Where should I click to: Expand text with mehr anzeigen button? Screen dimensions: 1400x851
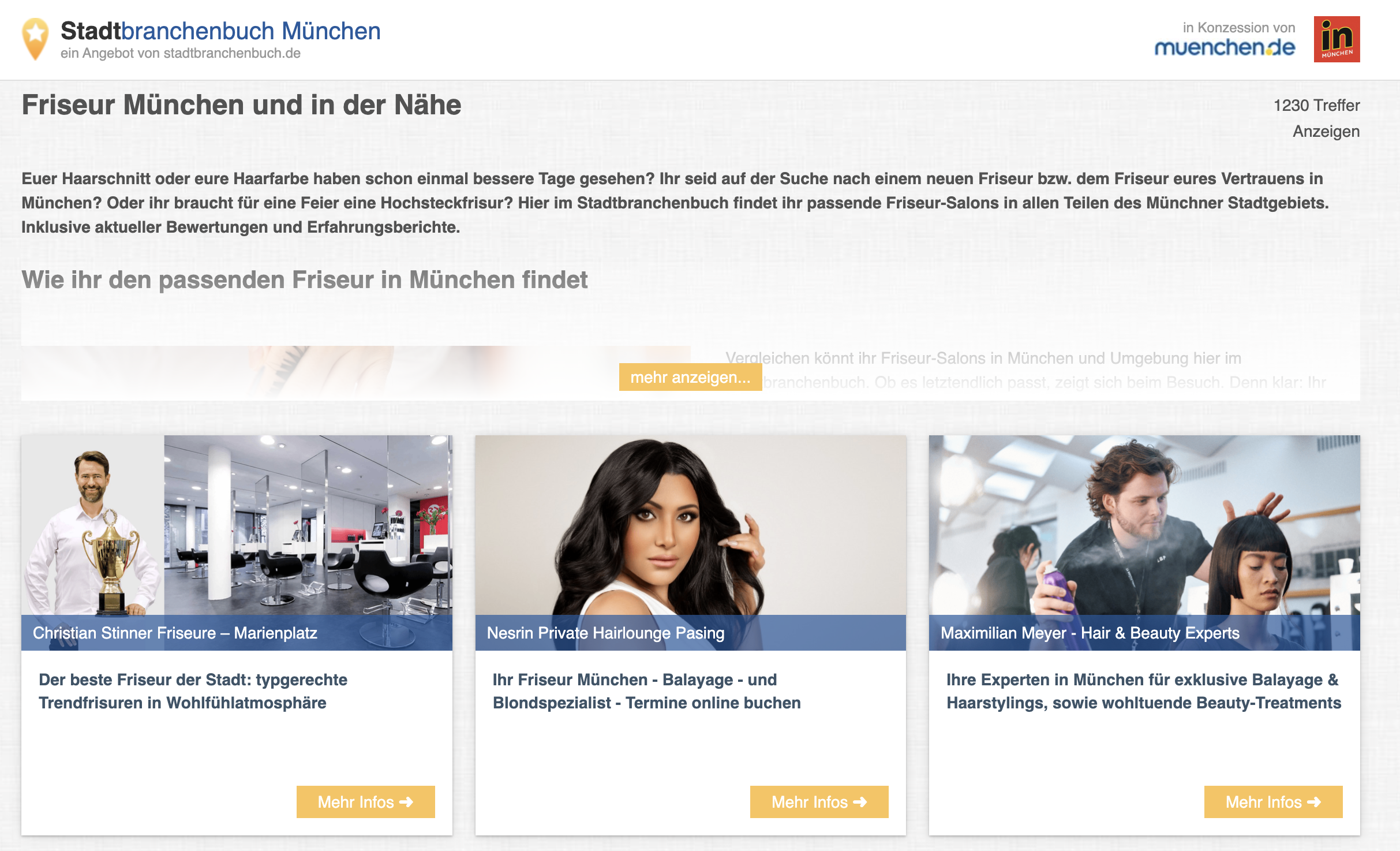[690, 377]
